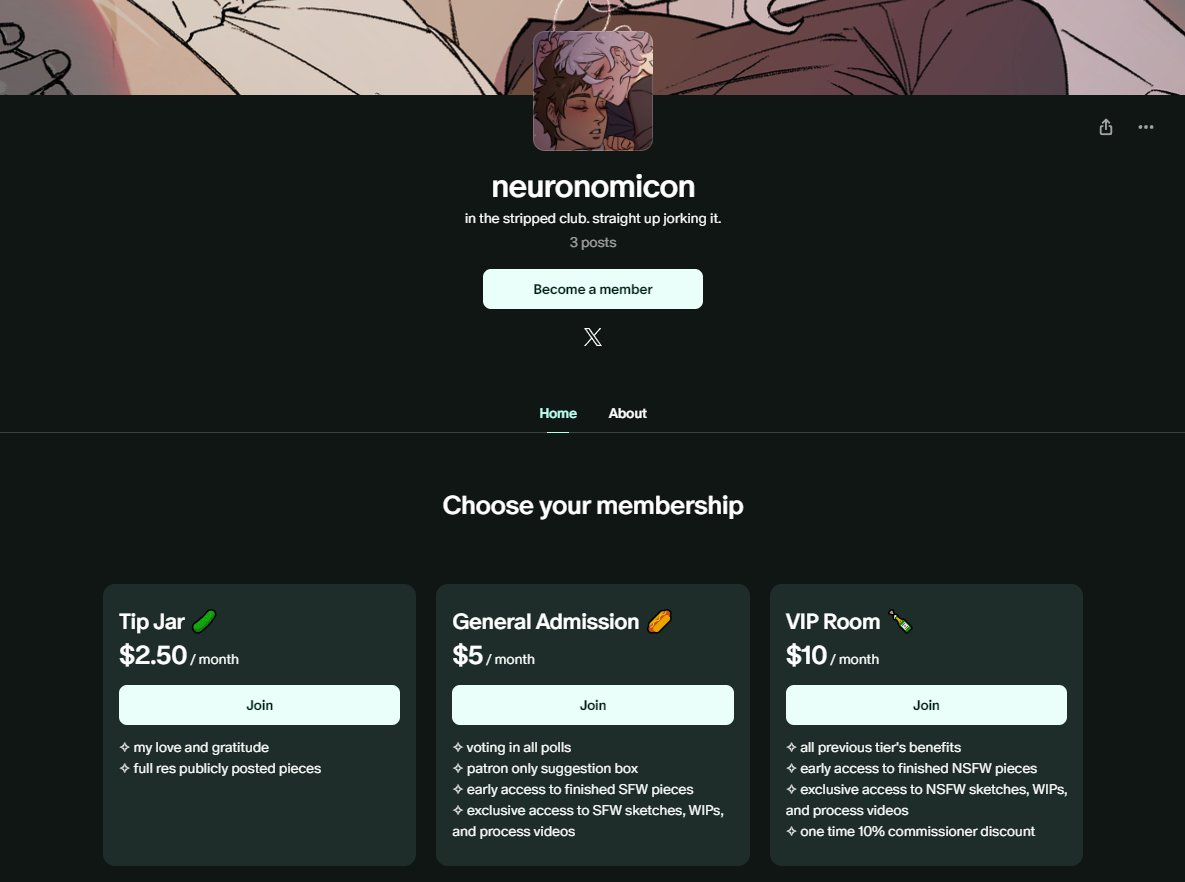Switch to the Home tab
The height and width of the screenshot is (882, 1185).
(x=558, y=413)
